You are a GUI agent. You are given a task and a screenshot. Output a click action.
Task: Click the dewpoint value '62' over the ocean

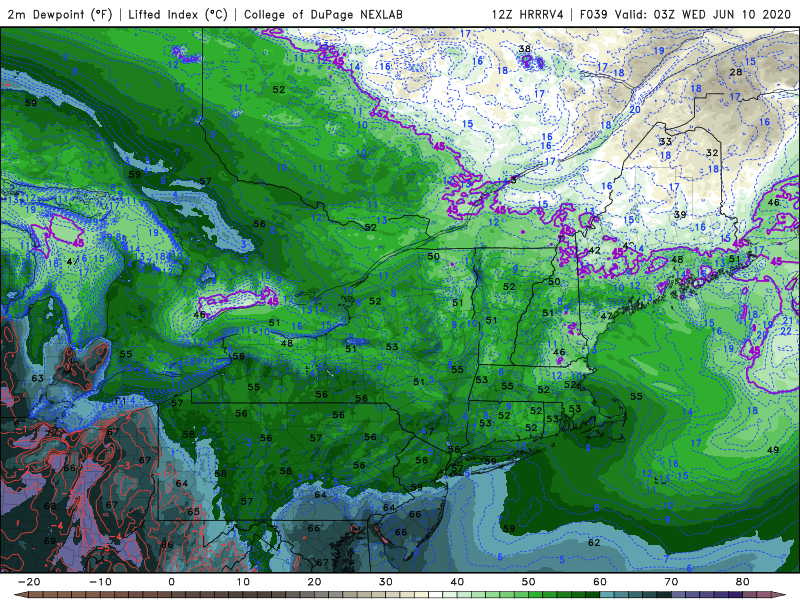pos(594,542)
